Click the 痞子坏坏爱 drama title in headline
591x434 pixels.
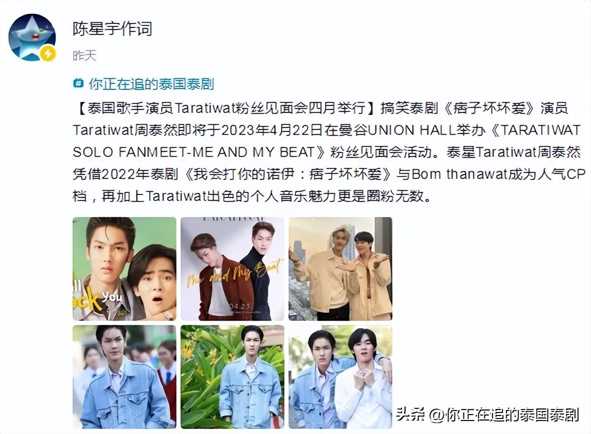coord(488,108)
